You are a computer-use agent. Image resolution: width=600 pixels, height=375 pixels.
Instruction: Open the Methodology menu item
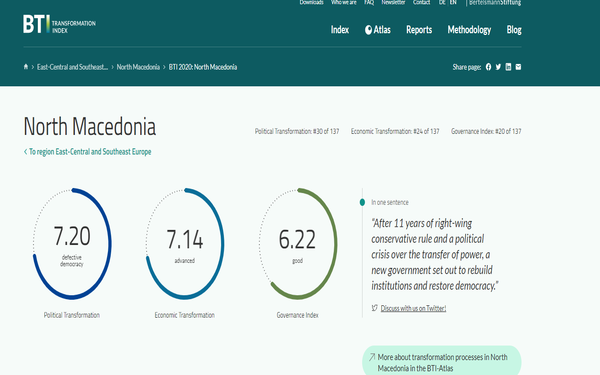point(469,30)
